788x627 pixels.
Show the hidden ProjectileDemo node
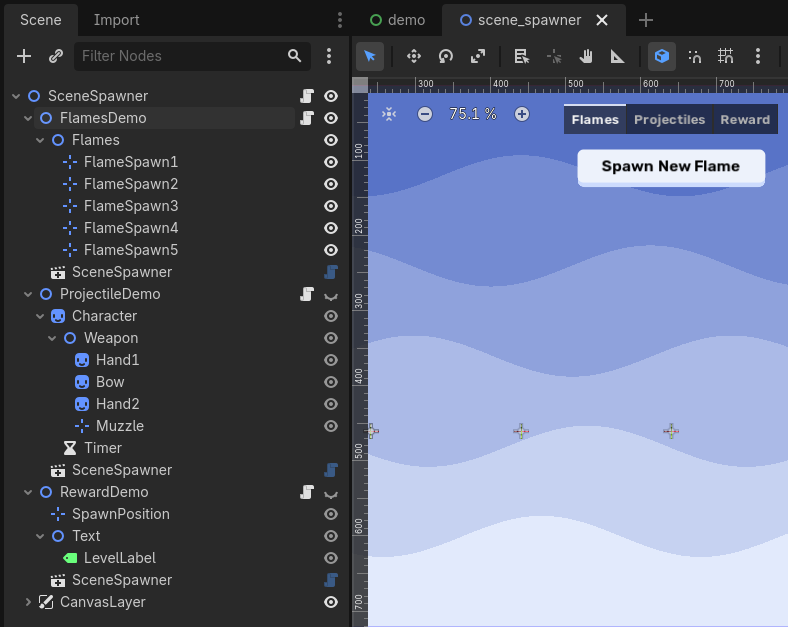coord(331,297)
